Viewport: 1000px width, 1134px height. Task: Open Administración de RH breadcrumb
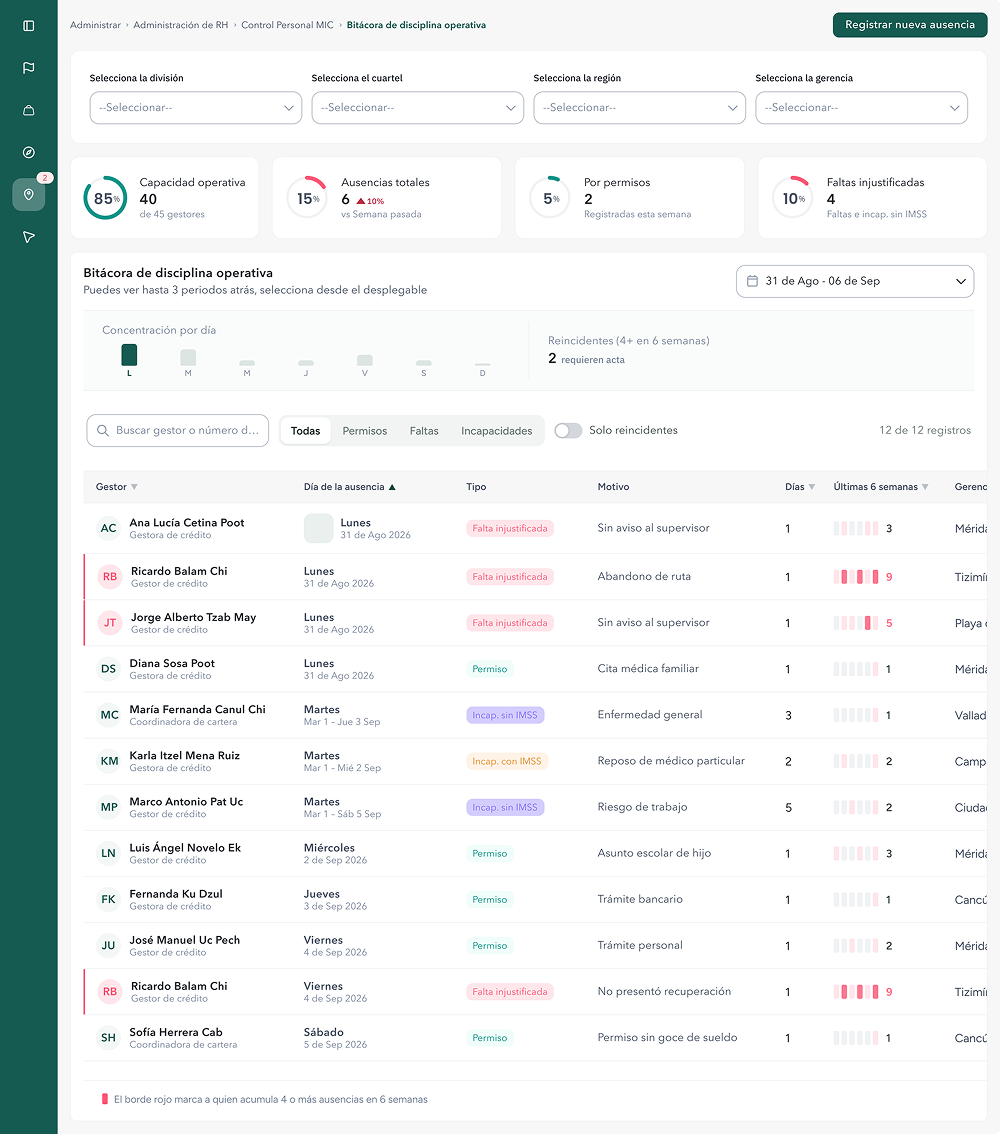coord(181,25)
